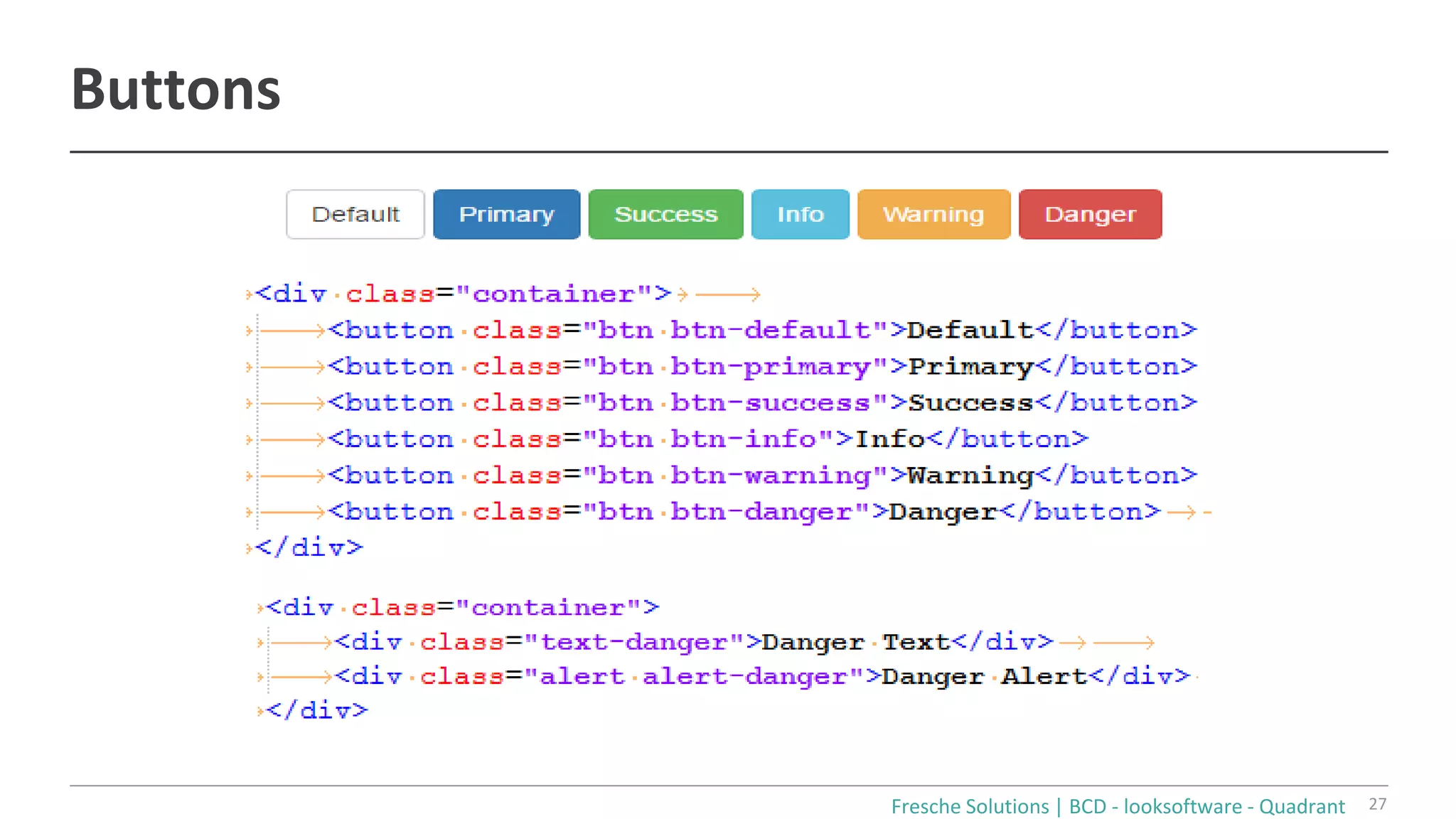Select the btn-warning code line
This screenshot has height=819, width=1456.
(761, 475)
